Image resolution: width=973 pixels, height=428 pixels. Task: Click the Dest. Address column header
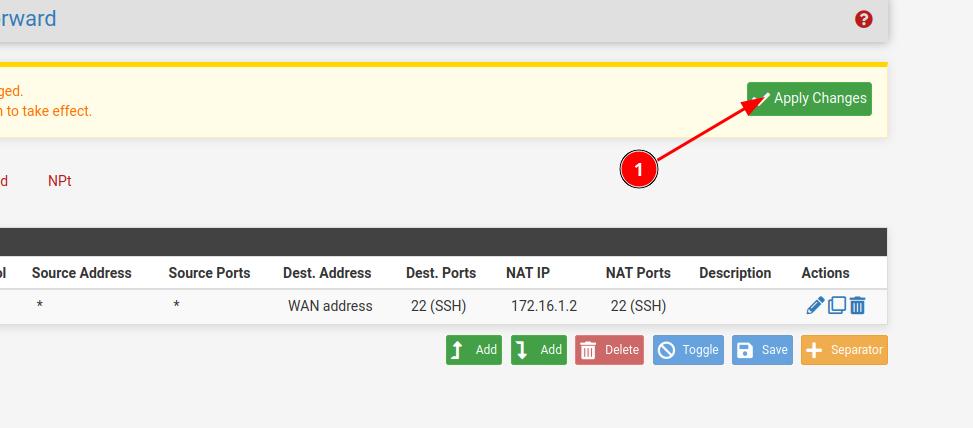pos(327,273)
